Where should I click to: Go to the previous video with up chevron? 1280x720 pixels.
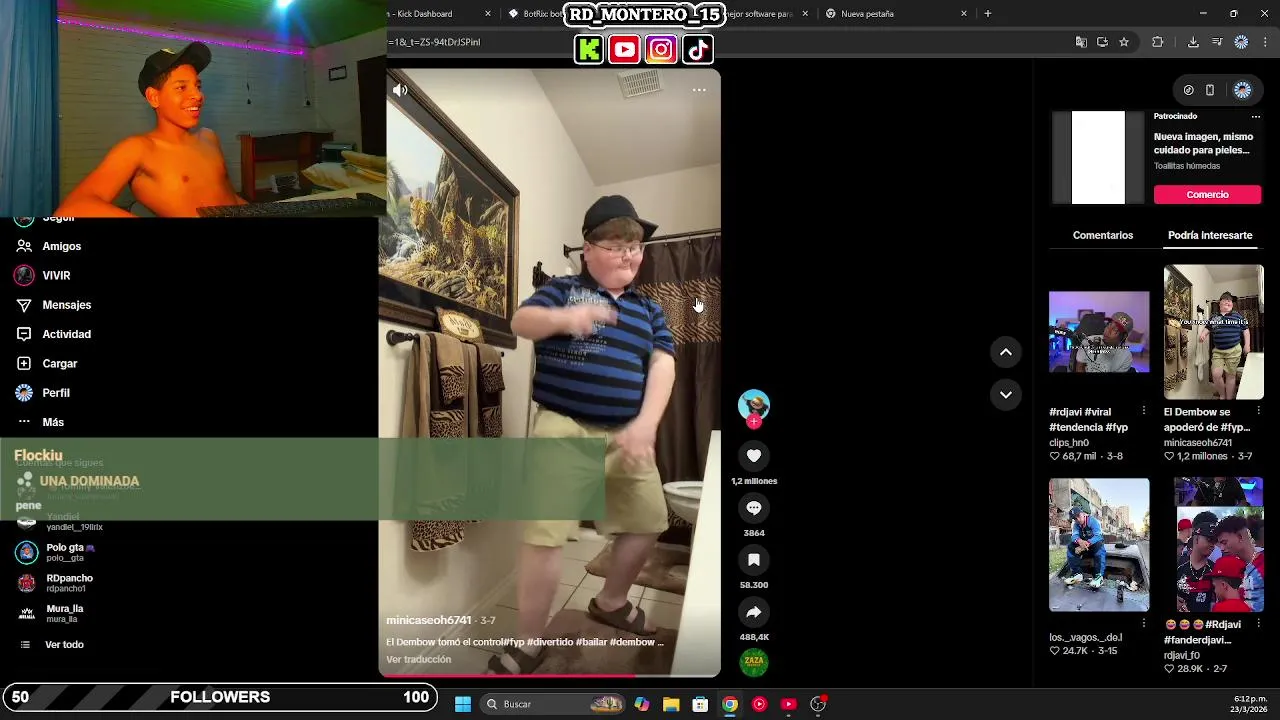(x=1006, y=352)
